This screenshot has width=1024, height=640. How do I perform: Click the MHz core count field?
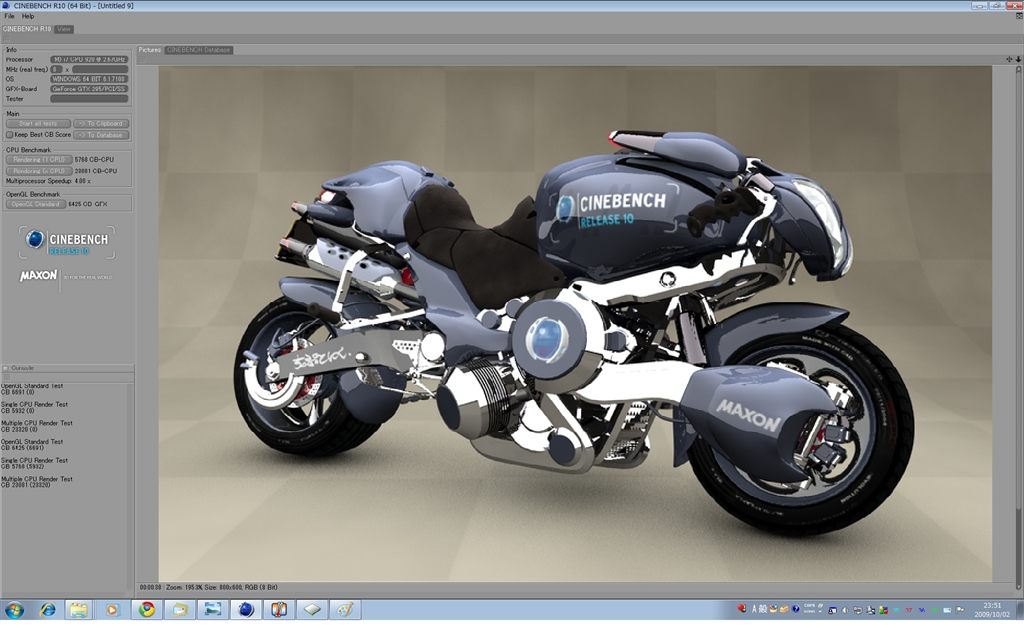(x=57, y=69)
